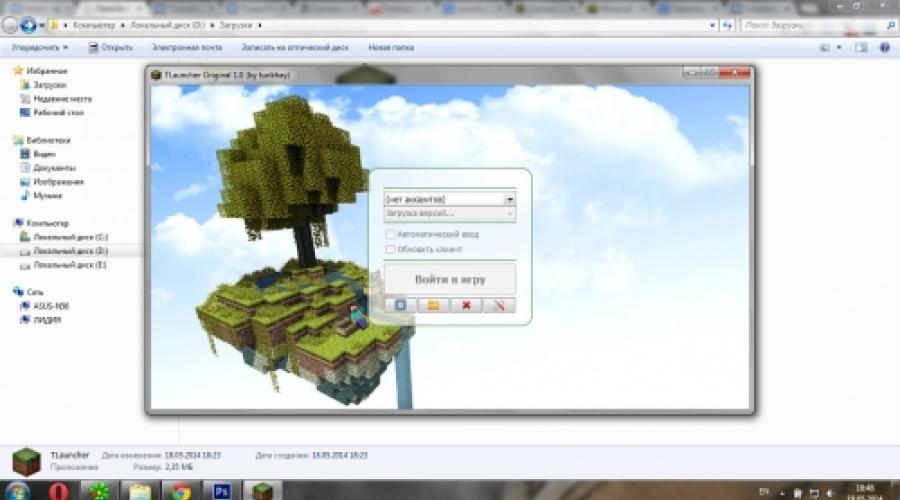The image size is (900, 500).
Task: Refresh the Explorer folder view
Action: (x=727, y=25)
